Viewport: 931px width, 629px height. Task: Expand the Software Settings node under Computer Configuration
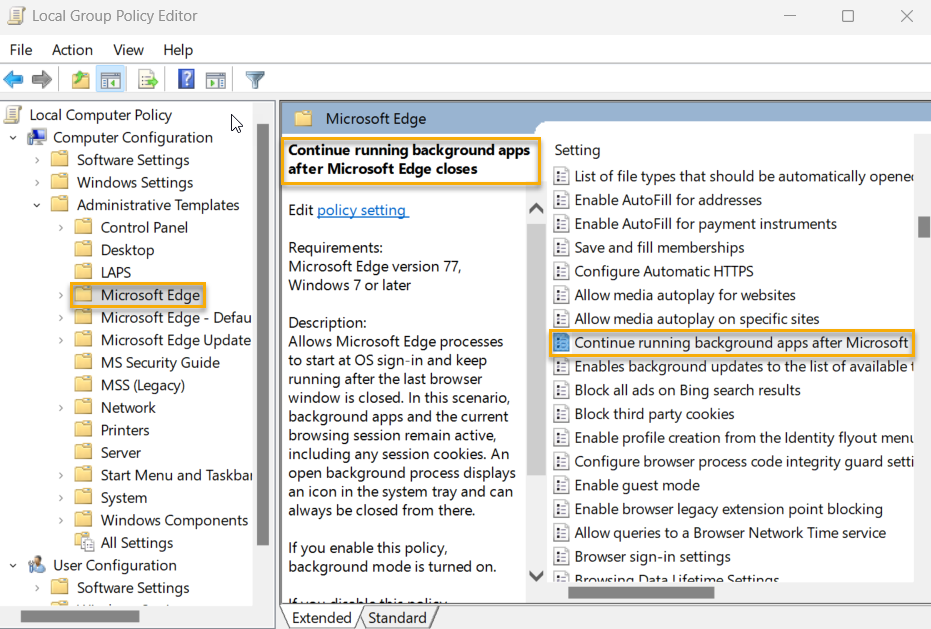[x=37, y=160]
